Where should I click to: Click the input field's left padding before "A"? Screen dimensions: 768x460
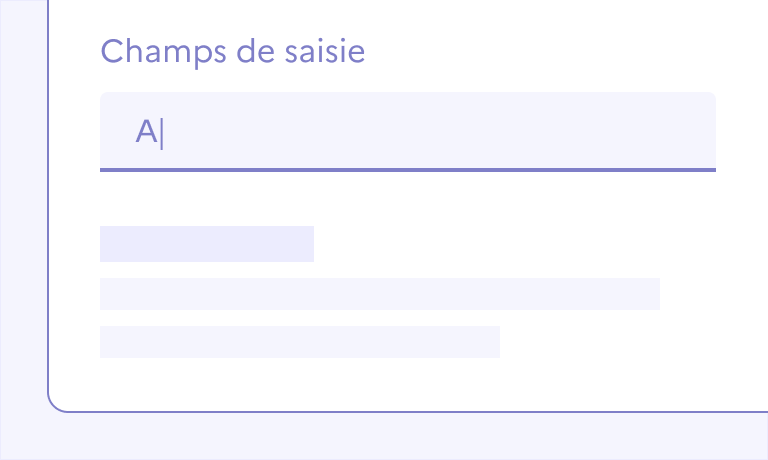(x=117, y=131)
